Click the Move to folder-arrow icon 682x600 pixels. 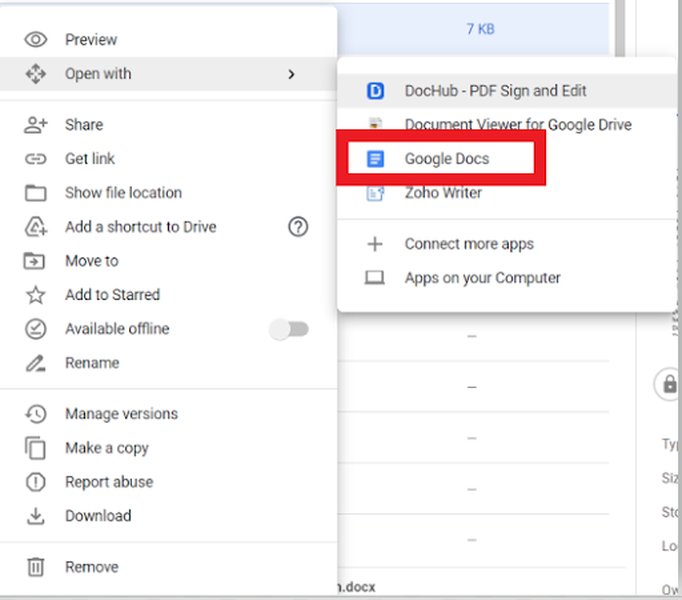pos(34,261)
